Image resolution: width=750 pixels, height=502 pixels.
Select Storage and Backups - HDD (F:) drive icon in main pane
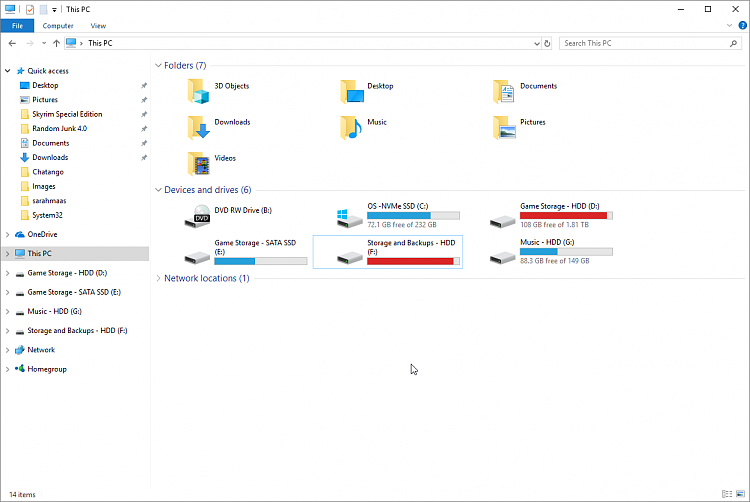(350, 258)
